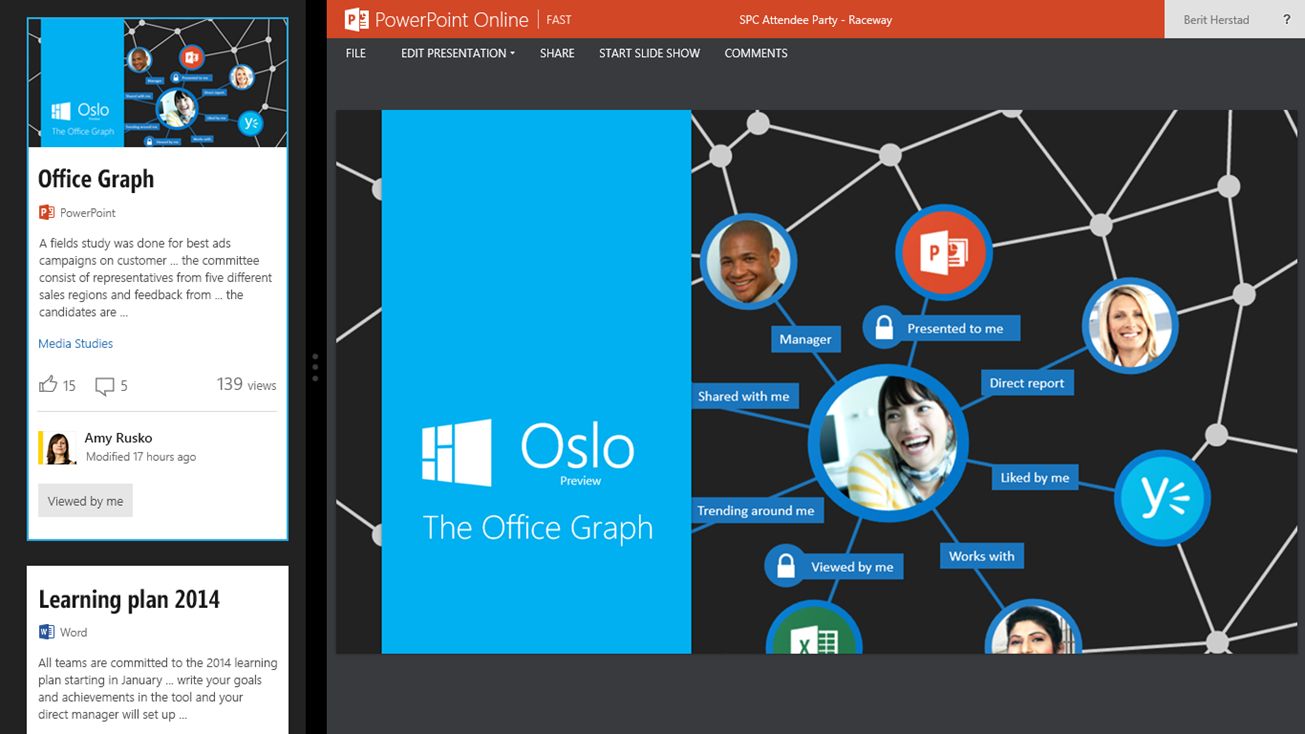The width and height of the screenshot is (1305, 734).
Task: Expand the EDIT PRESENTATION dropdown
Action: pos(458,53)
